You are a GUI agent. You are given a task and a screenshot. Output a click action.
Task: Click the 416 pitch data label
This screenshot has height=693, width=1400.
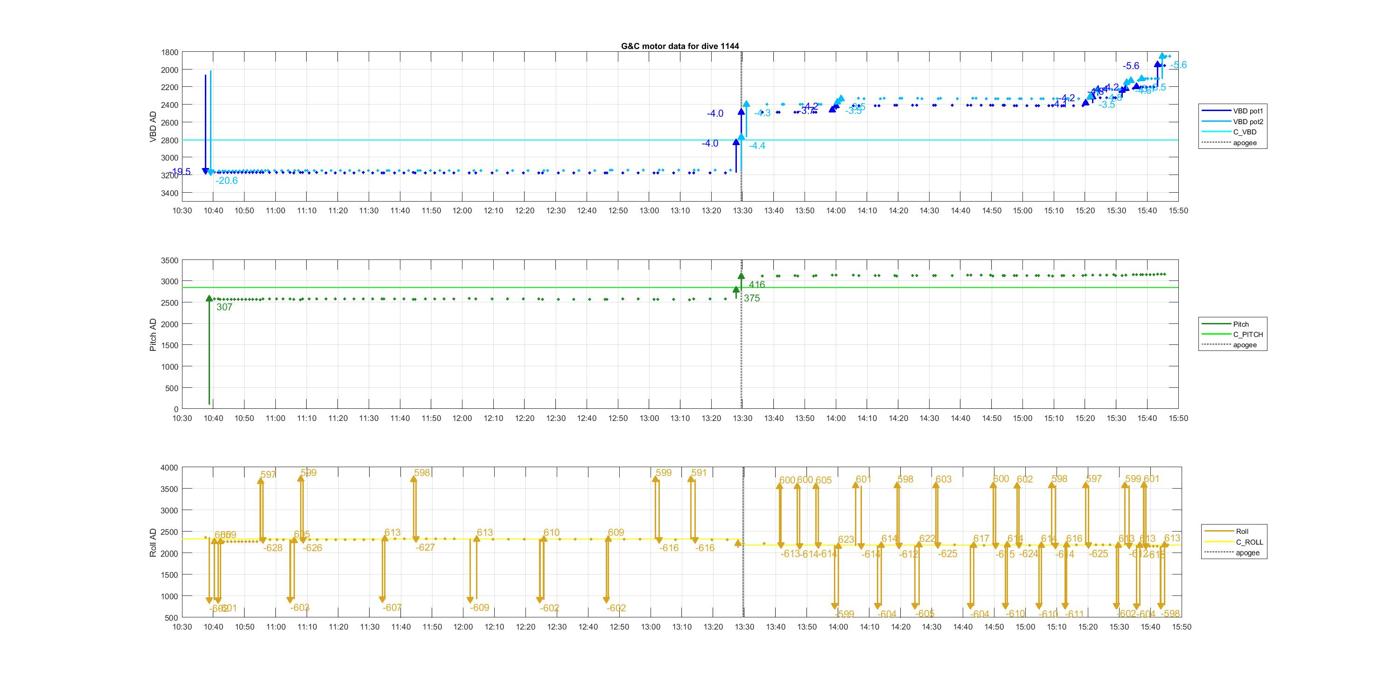757,285
